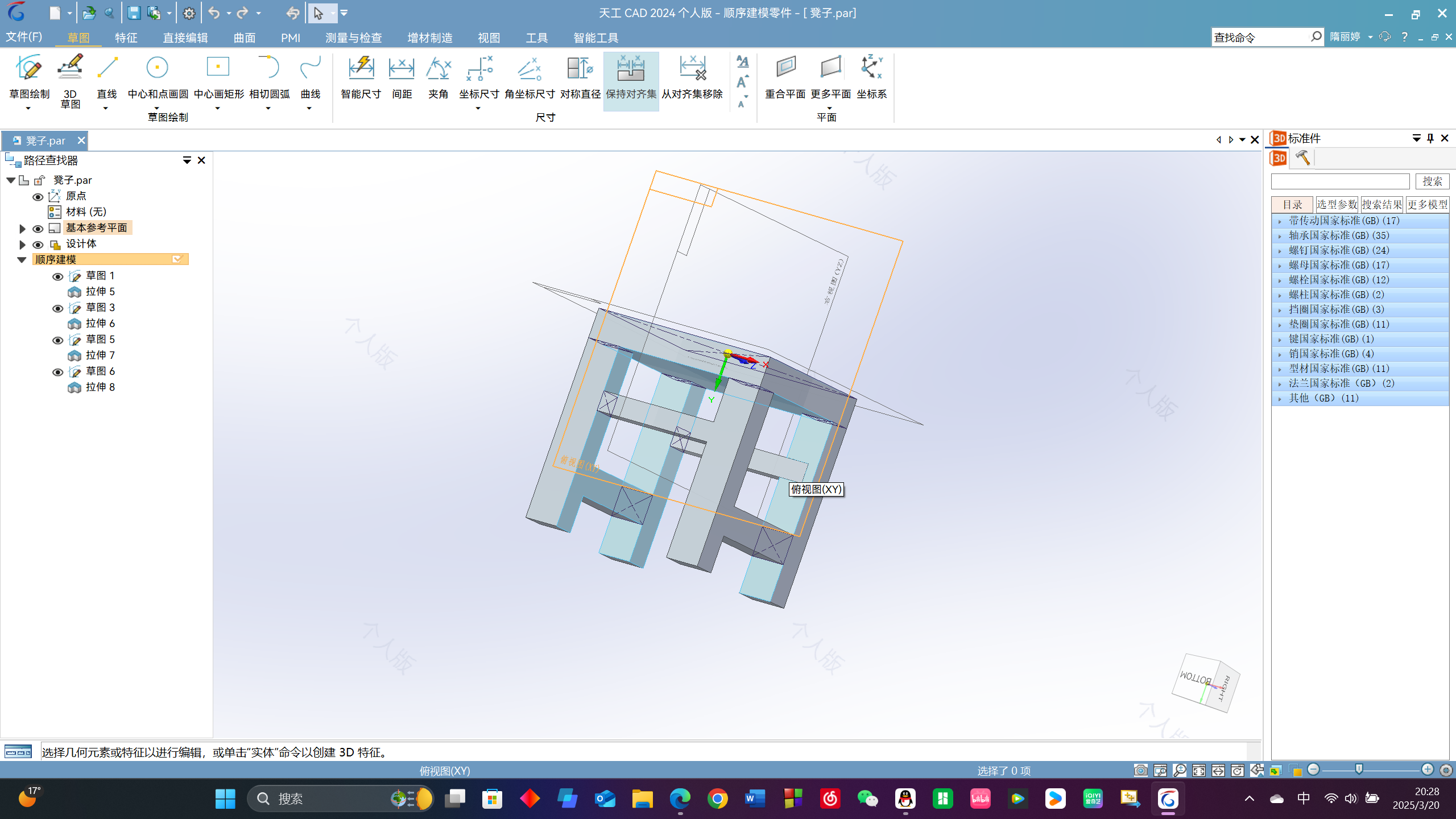Toggle visibility eye of 设计体

(x=38, y=245)
